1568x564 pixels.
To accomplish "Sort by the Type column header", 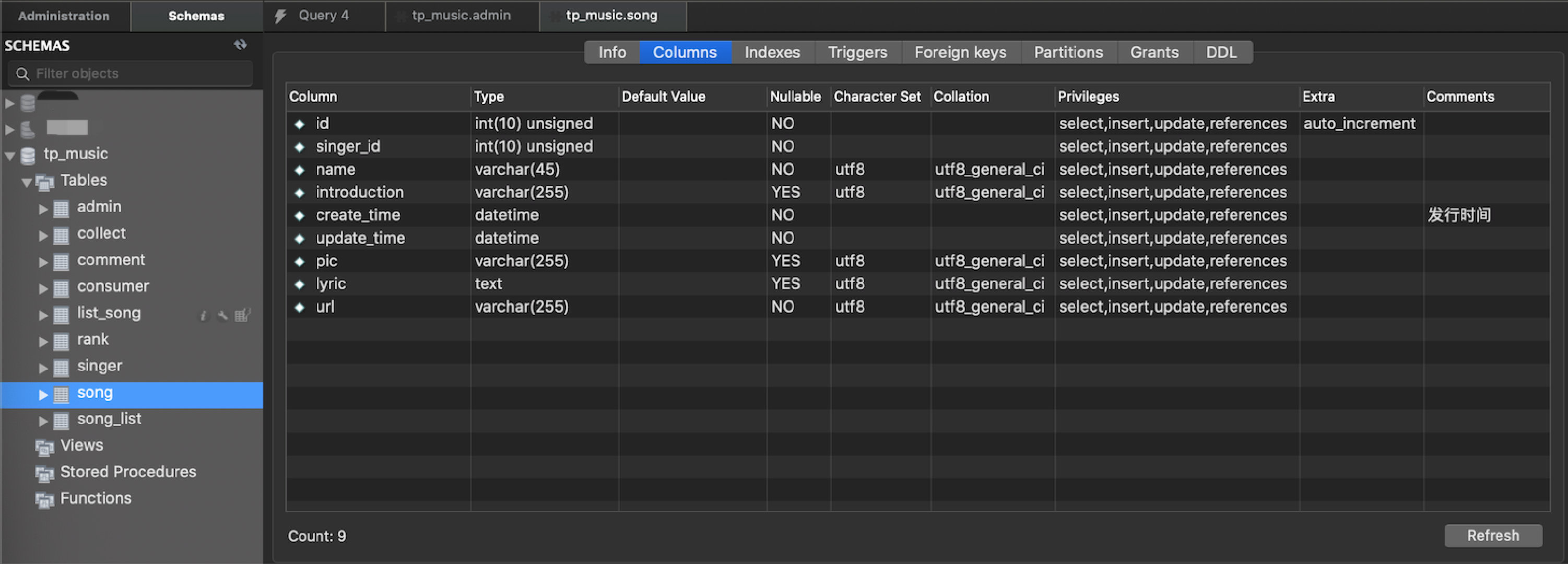I will tap(545, 97).
